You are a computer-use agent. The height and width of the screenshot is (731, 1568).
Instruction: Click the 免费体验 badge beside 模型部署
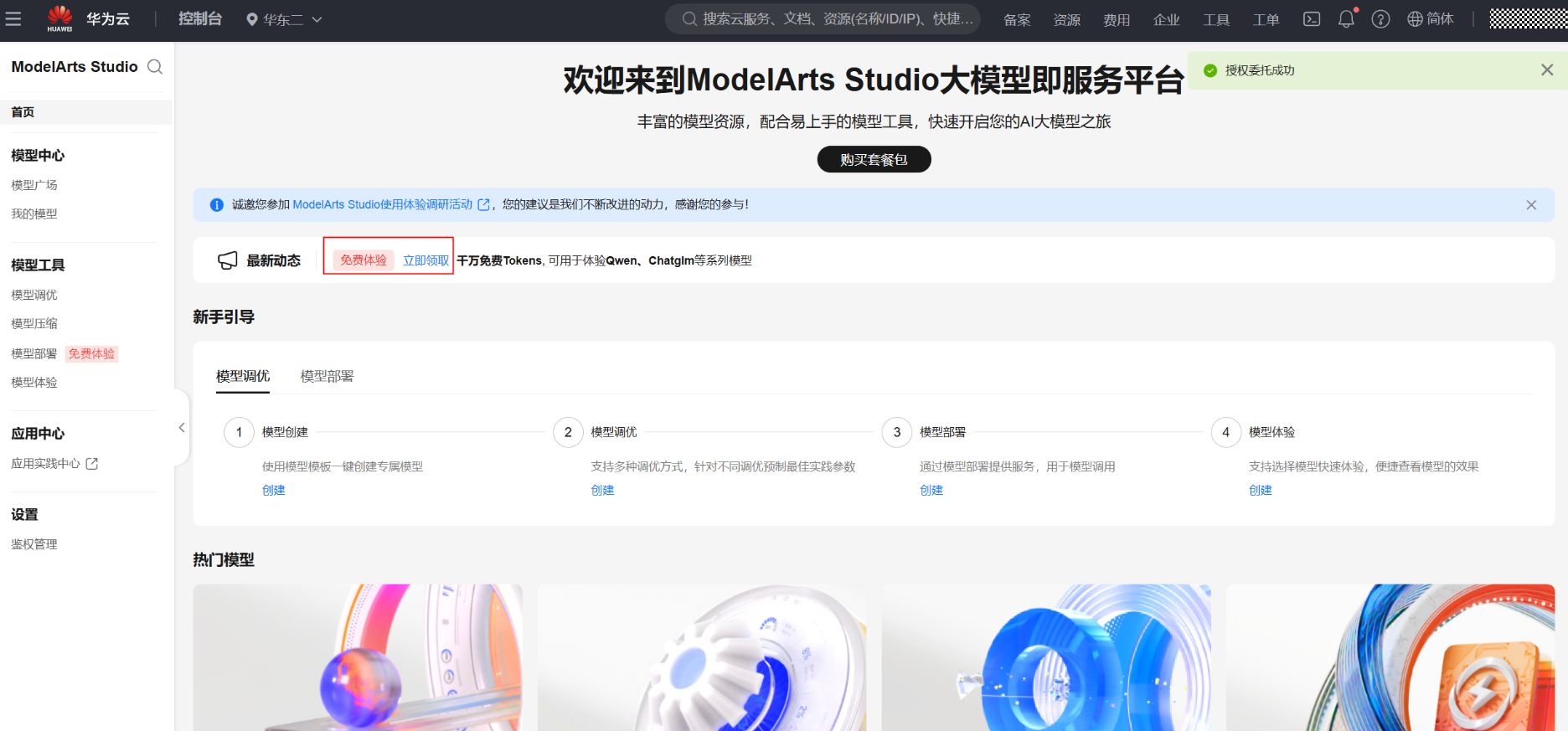pos(92,354)
